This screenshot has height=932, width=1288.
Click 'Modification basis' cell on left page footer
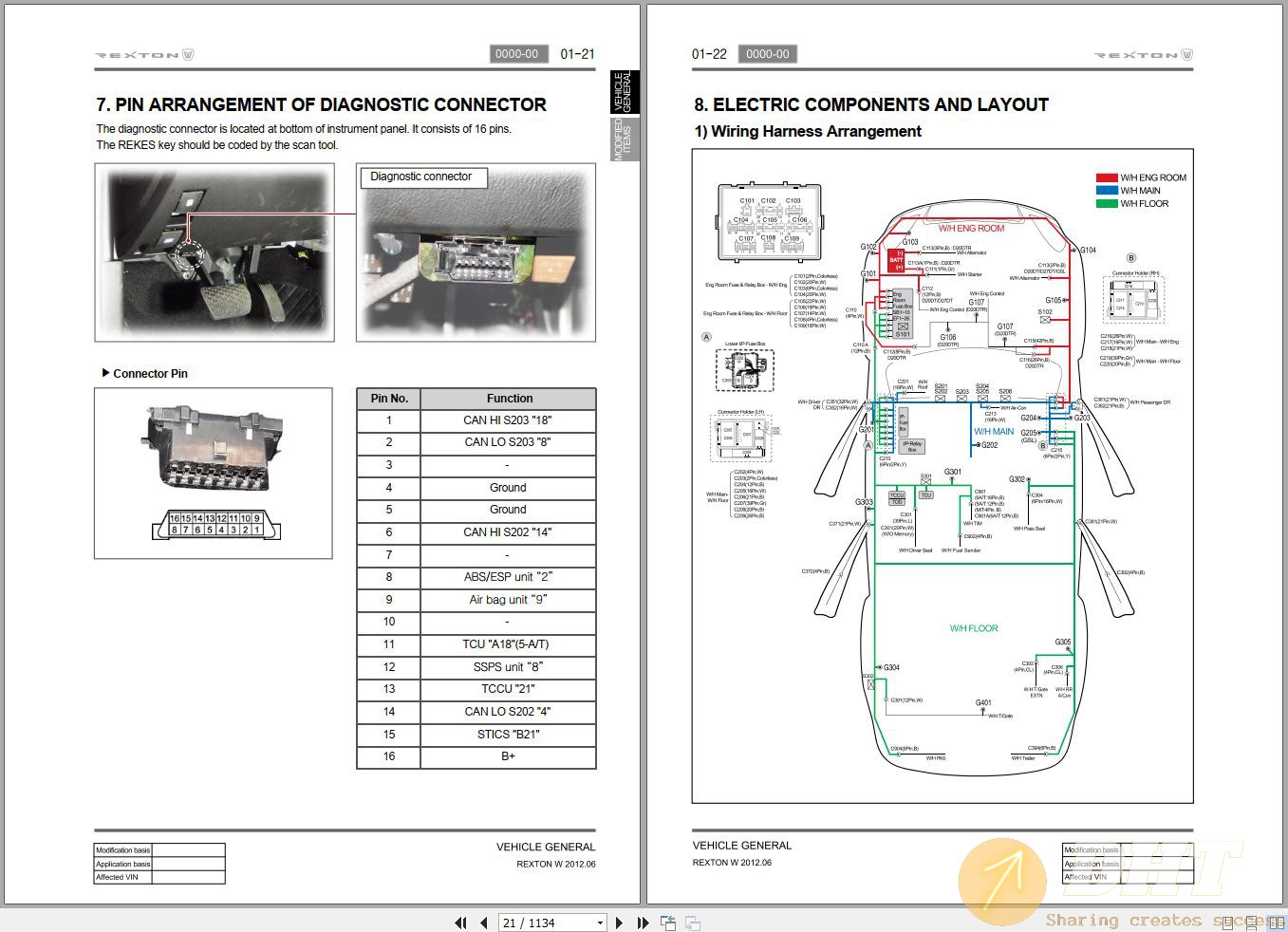(122, 850)
